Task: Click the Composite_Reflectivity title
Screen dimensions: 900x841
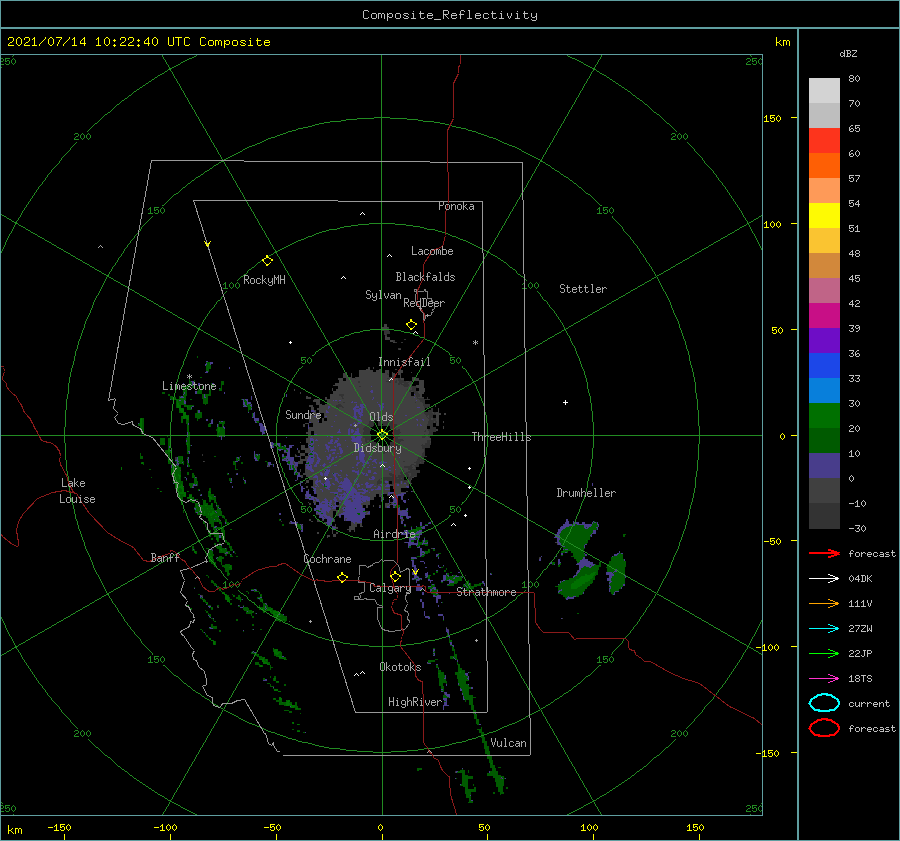Action: tap(449, 15)
